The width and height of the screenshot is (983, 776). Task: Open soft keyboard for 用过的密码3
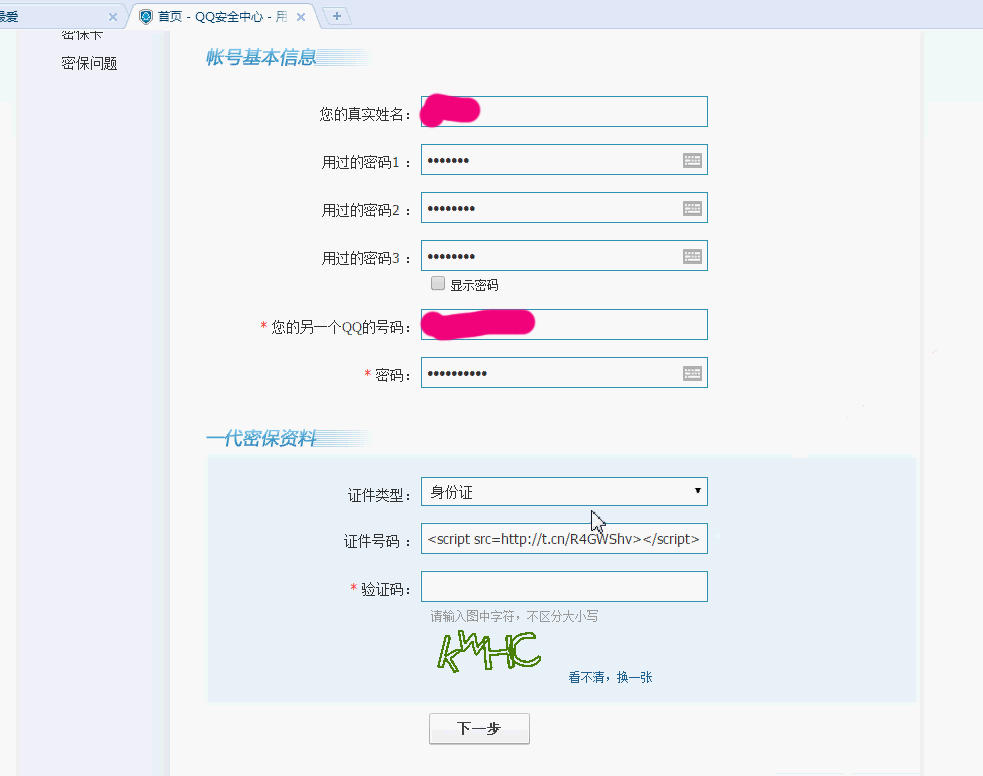pyautogui.click(x=692, y=256)
